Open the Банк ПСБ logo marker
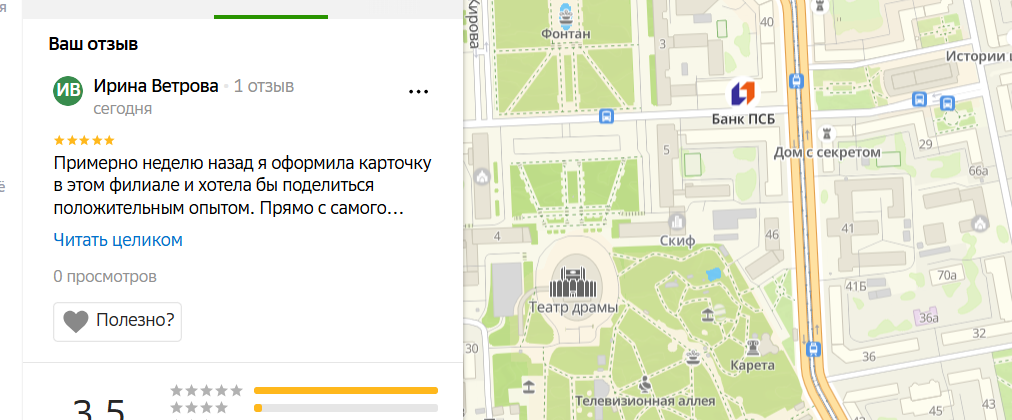The height and width of the screenshot is (420, 1012). [742, 93]
